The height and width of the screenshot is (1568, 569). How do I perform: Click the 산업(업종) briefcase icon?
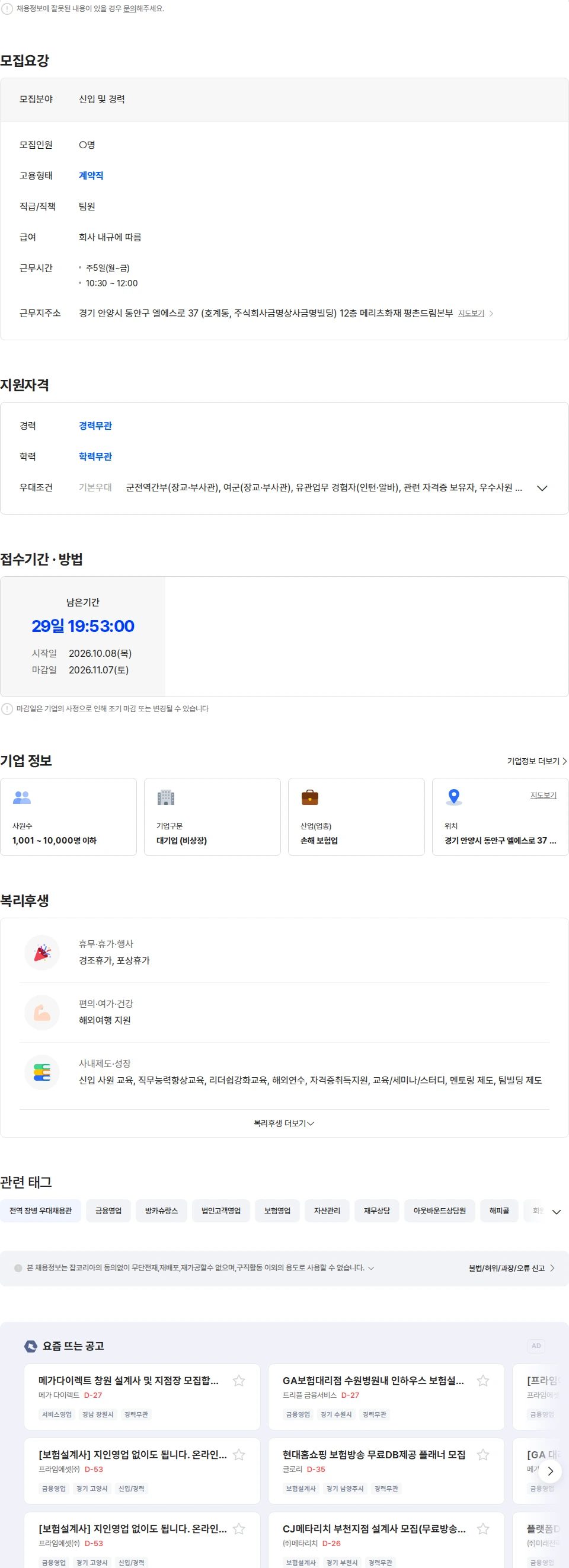point(310,797)
